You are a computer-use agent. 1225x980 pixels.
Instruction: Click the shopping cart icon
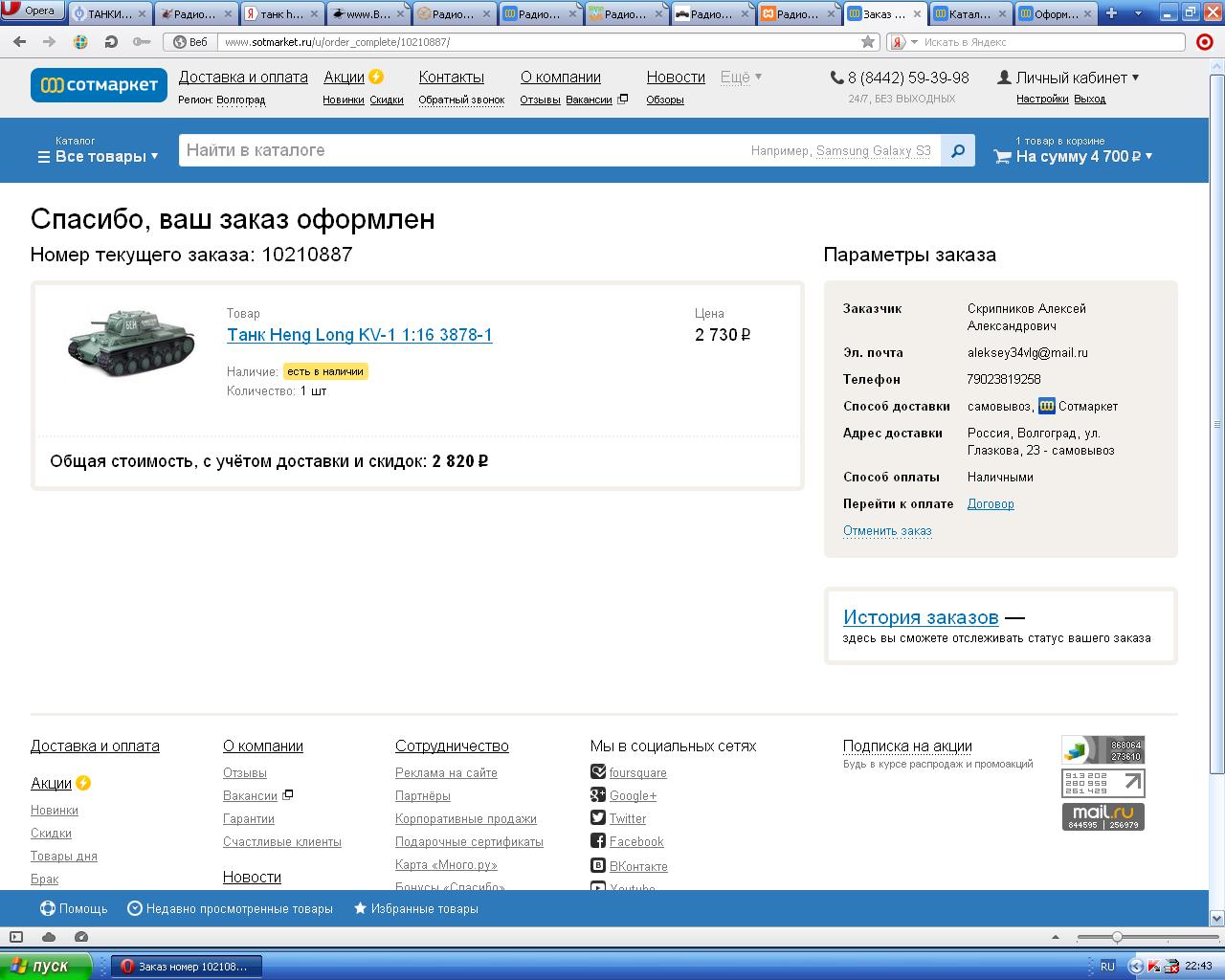[1002, 156]
